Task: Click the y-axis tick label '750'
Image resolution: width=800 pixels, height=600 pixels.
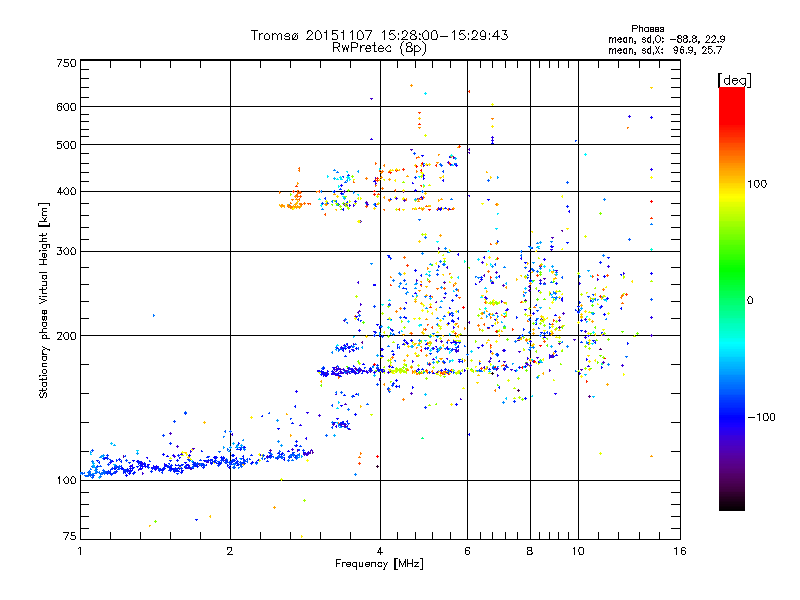Action: coord(67,63)
